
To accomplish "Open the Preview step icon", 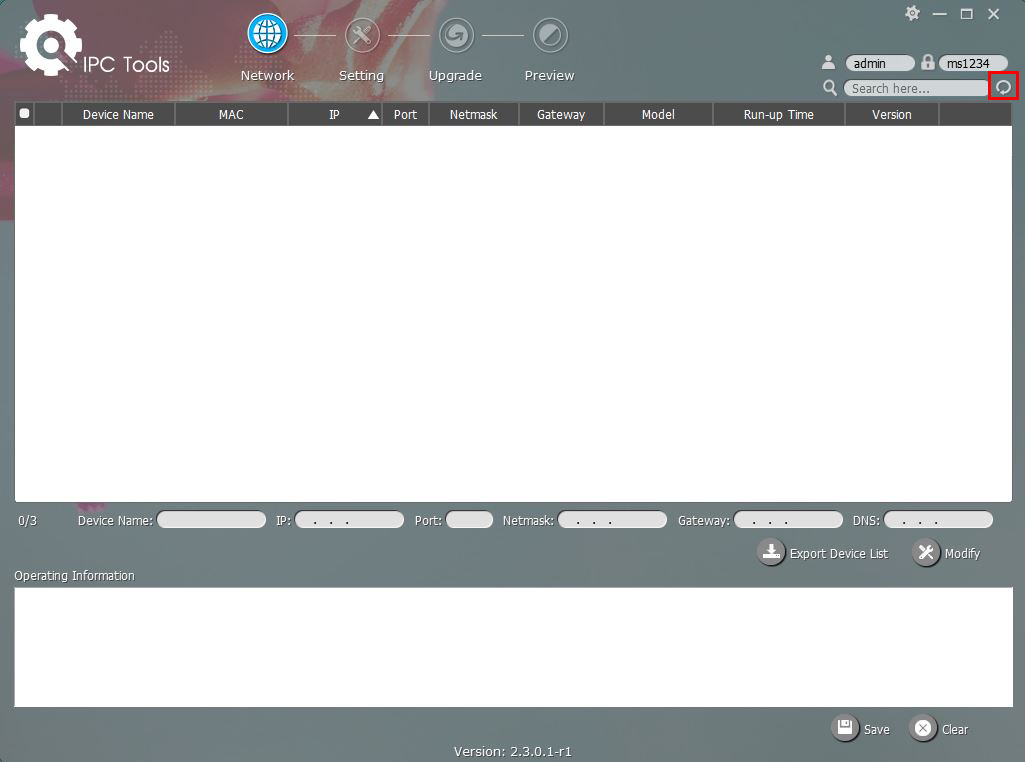I will click(550, 36).
